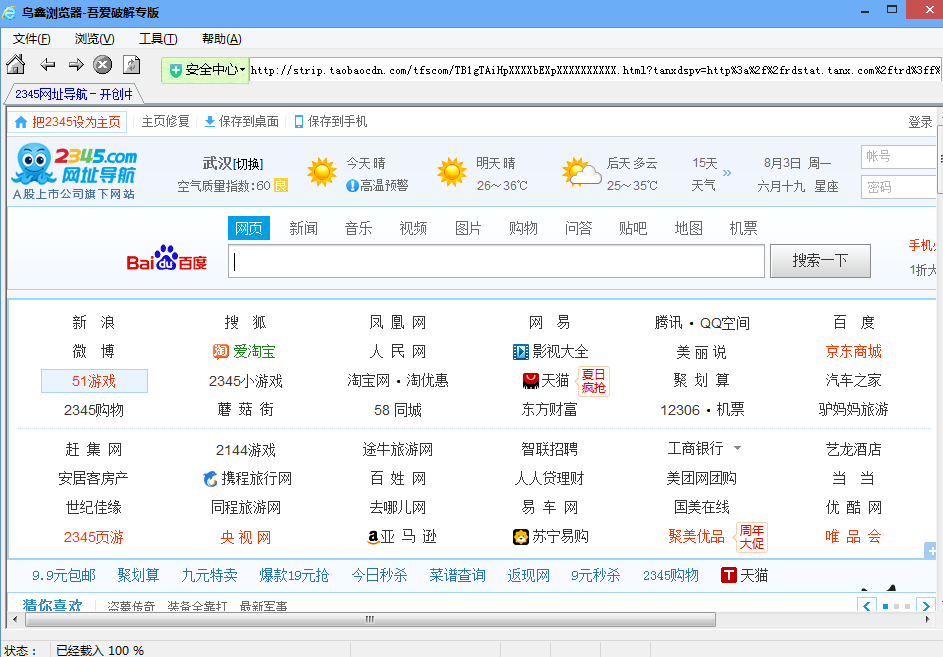Click the 爱淘宝 orange icon
This screenshot has width=943, height=657.
pyautogui.click(x=221, y=351)
